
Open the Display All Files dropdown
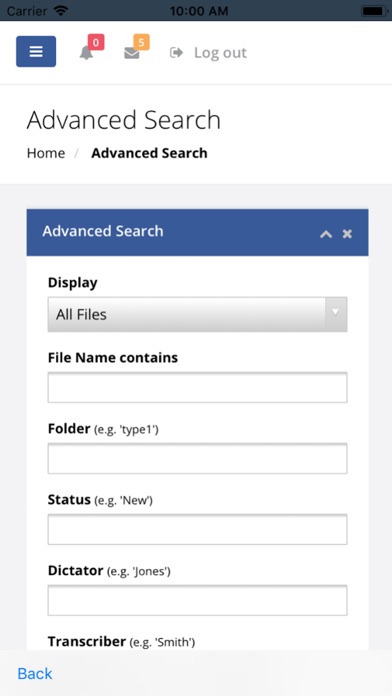(x=198, y=314)
